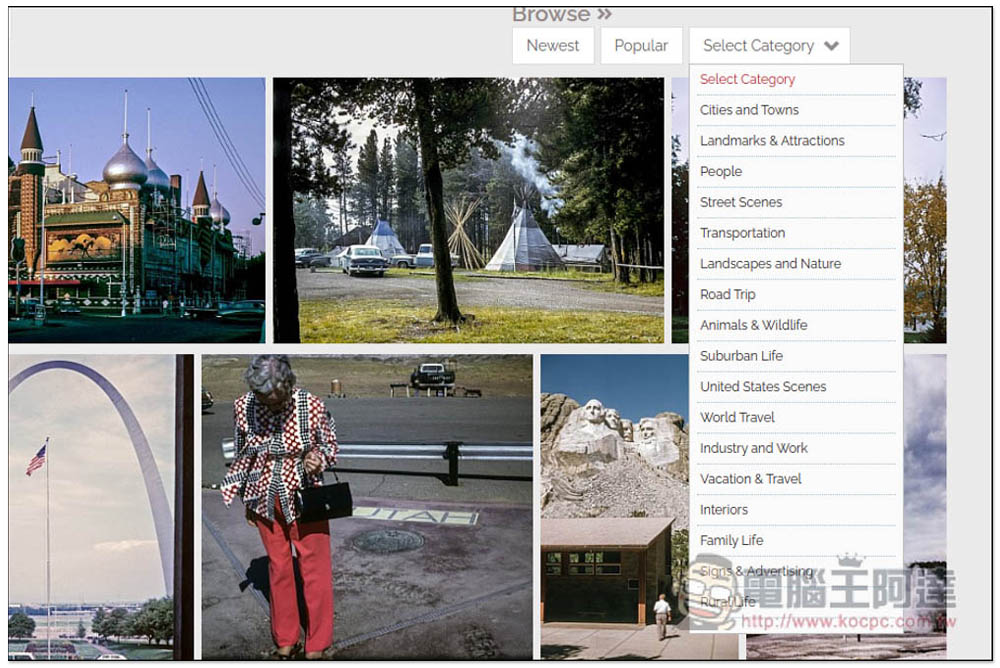Click the Newest button

(x=552, y=46)
